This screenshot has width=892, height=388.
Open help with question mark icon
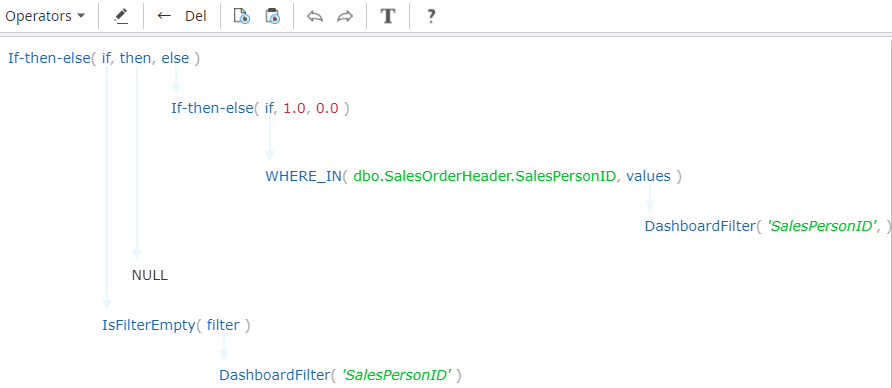431,16
